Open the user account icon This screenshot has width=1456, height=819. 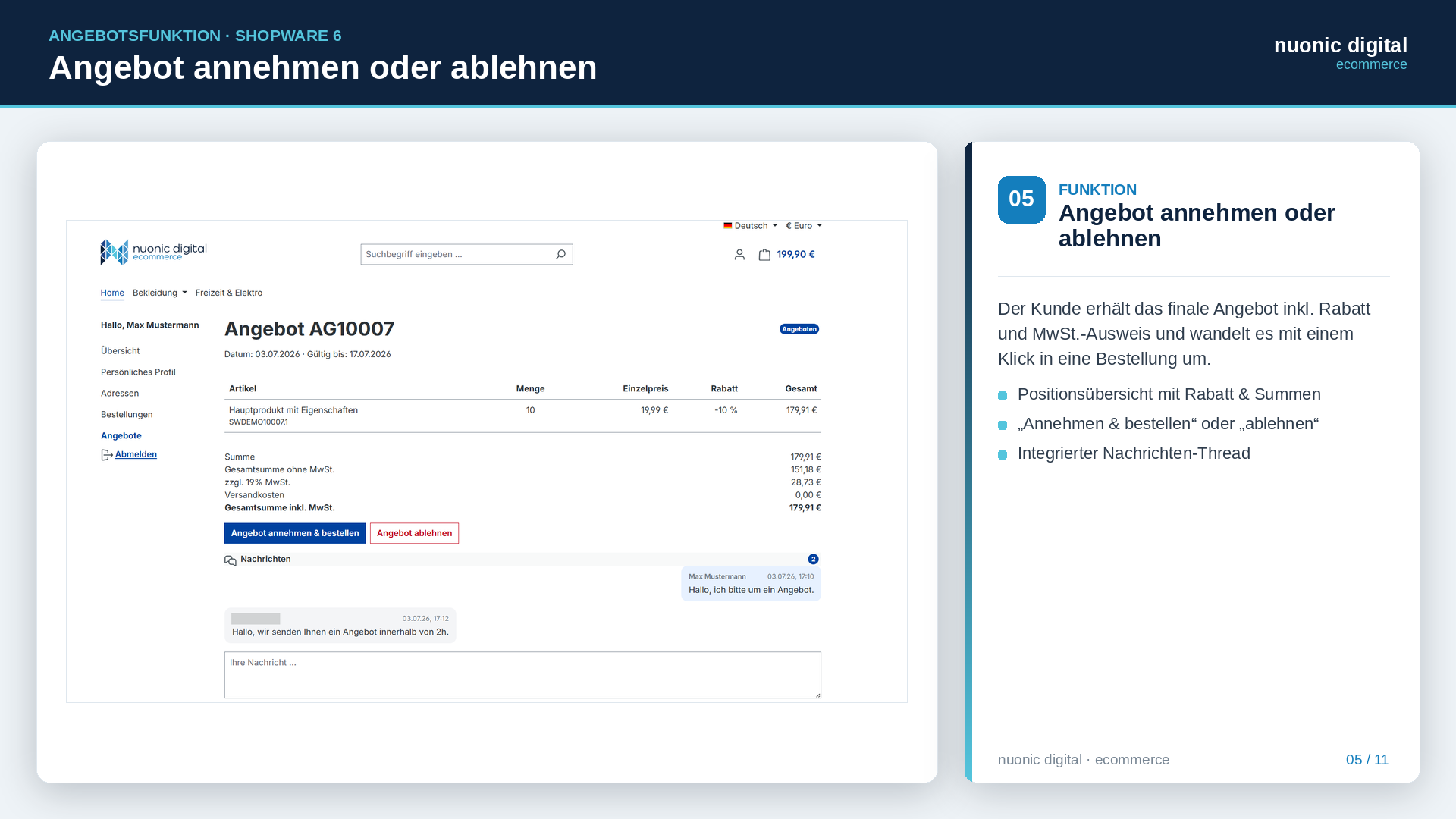739,255
